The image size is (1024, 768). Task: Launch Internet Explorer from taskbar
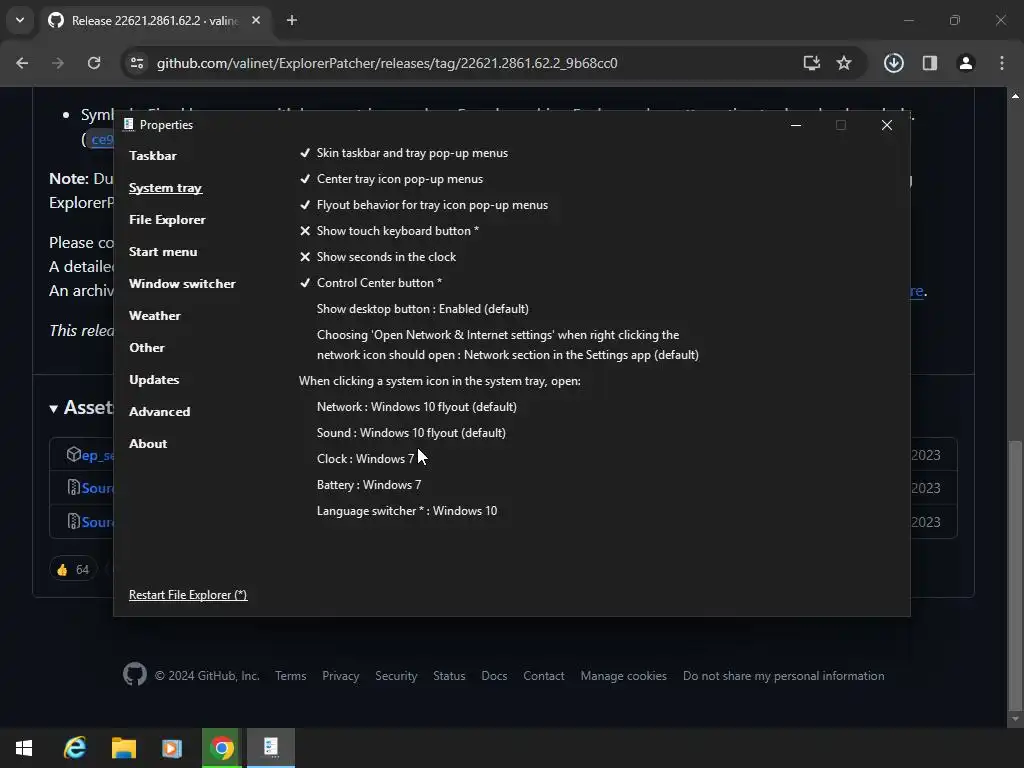[75, 748]
